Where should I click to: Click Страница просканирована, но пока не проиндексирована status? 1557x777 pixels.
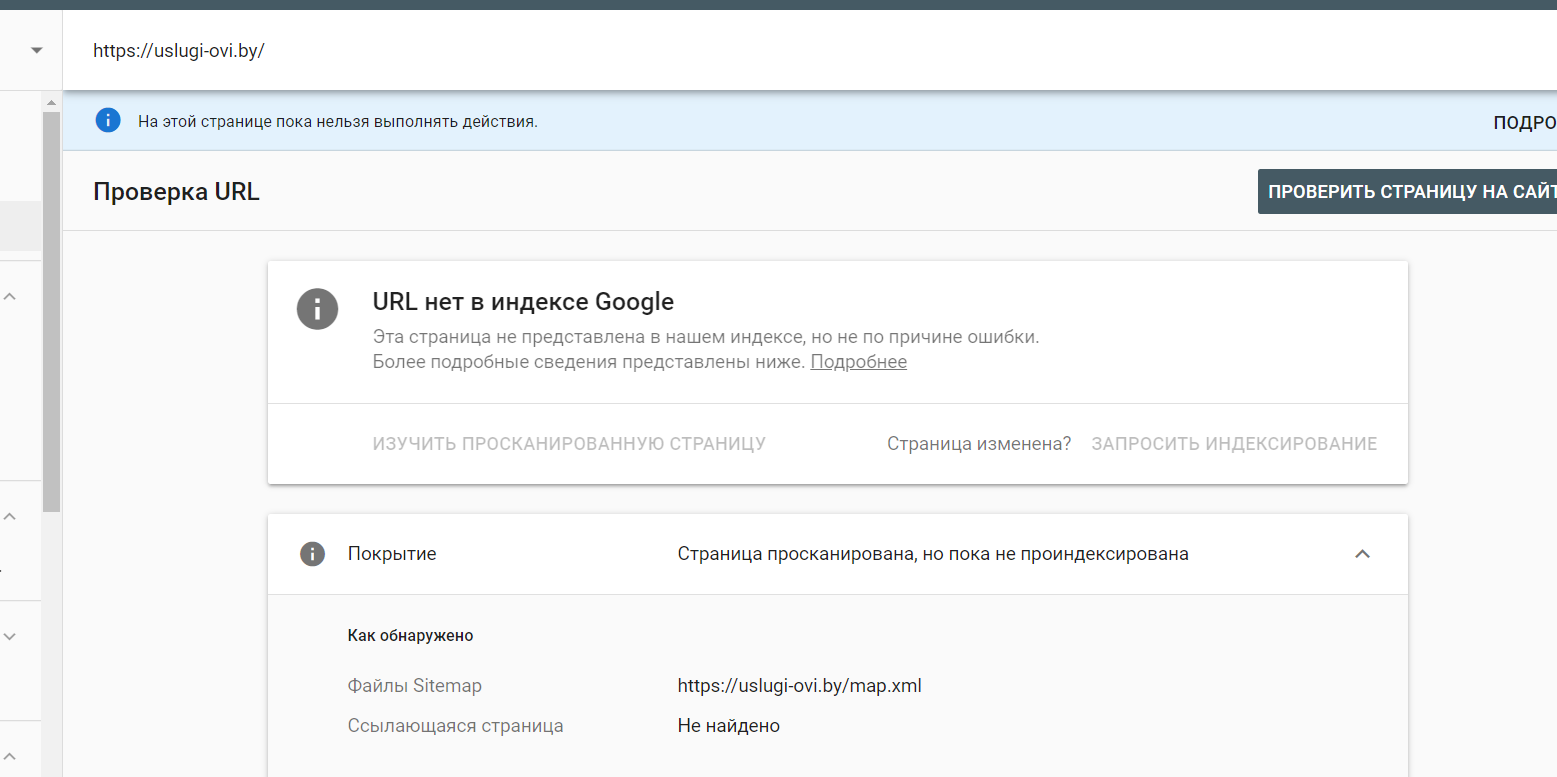click(933, 554)
